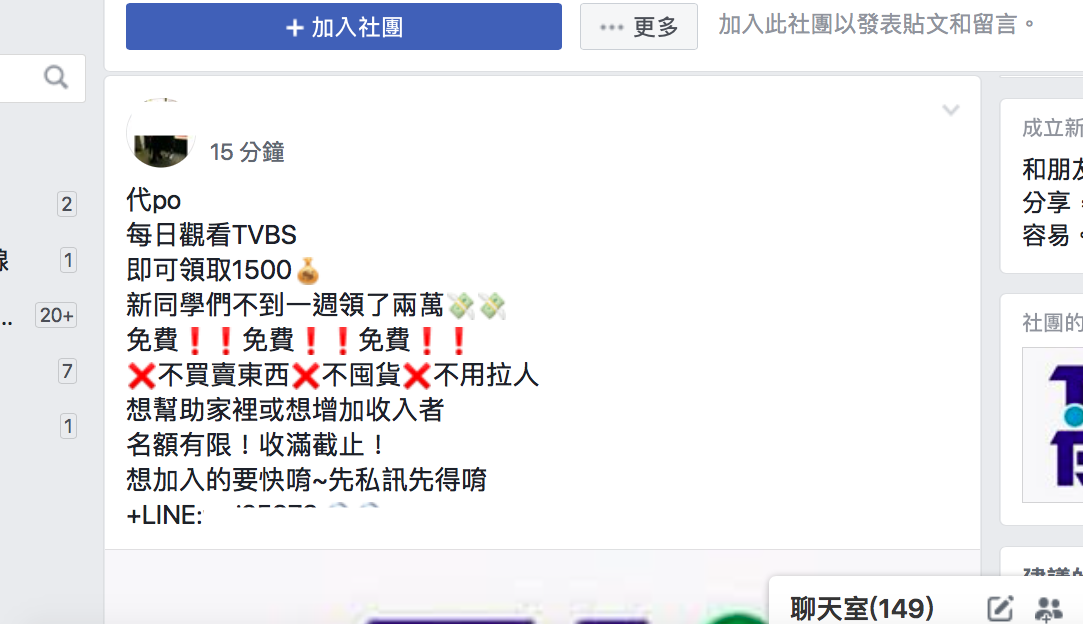Click the three dots icon beside 更多
Screen dimensions: 1083x624
pyautogui.click(x=611, y=28)
